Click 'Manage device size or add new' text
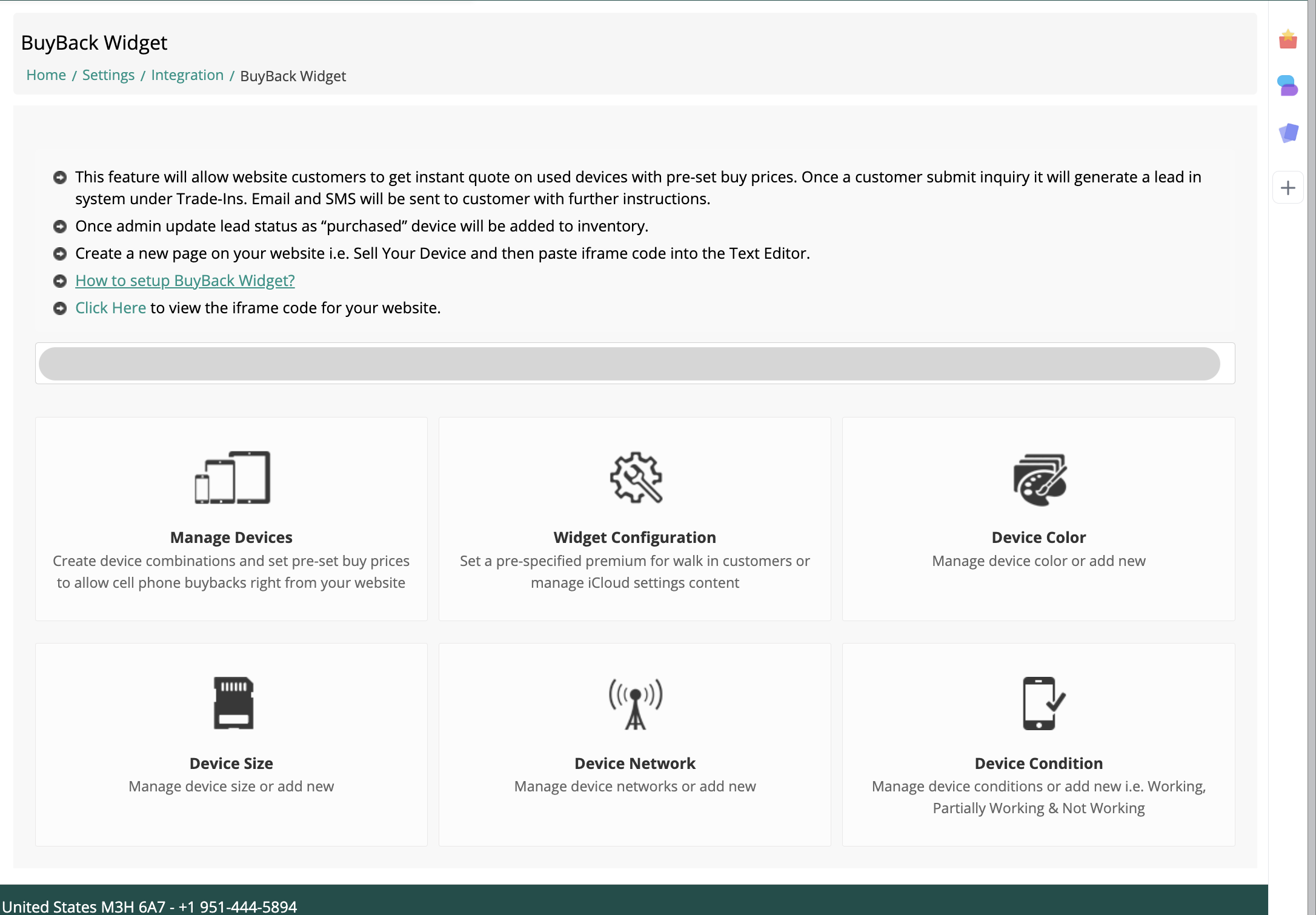 (x=231, y=787)
